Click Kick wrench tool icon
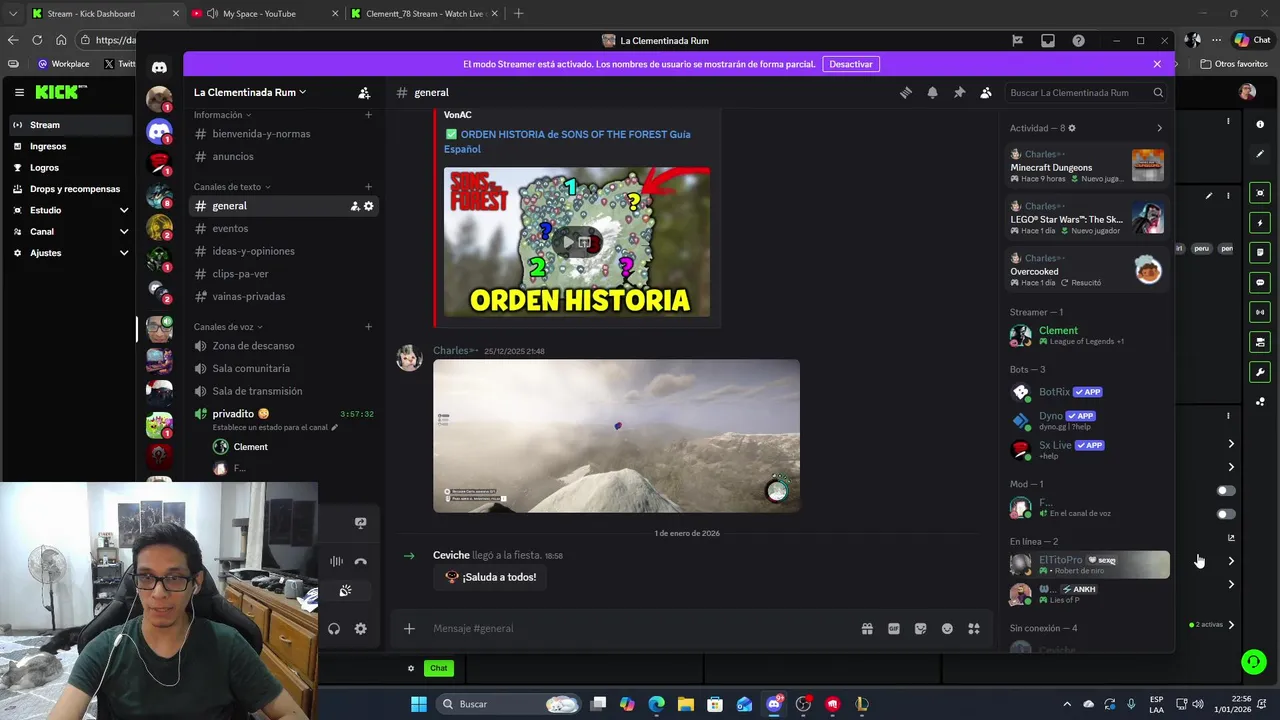This screenshot has width=1280, height=720. pos(1260,372)
